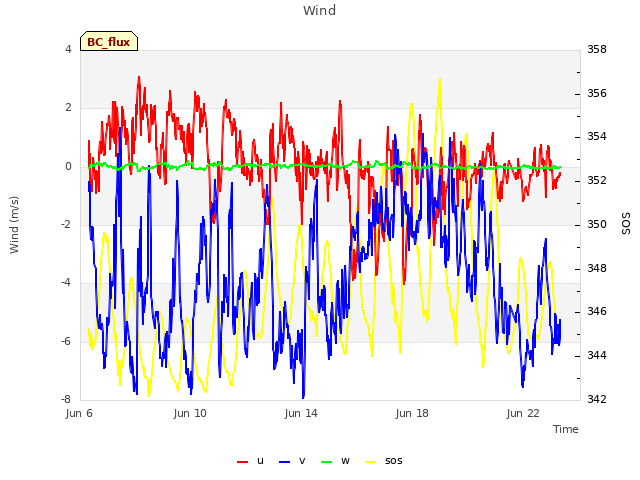Screen dimensions: 640x480
Task: Click the Jun 14 x-axis label
Action: click(301, 413)
